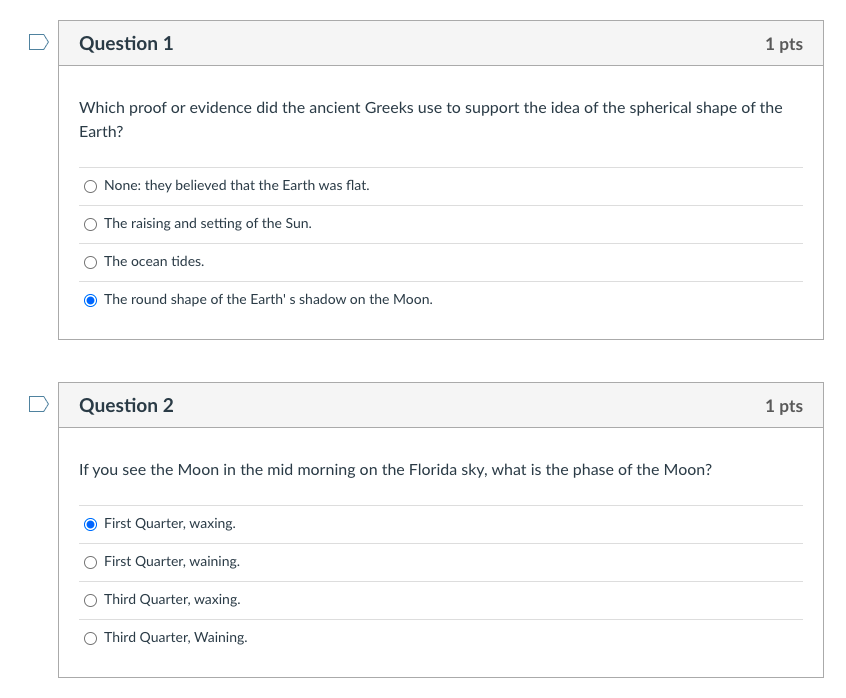Click the answer text 'Third Quarter, waxing.'

coord(172,600)
